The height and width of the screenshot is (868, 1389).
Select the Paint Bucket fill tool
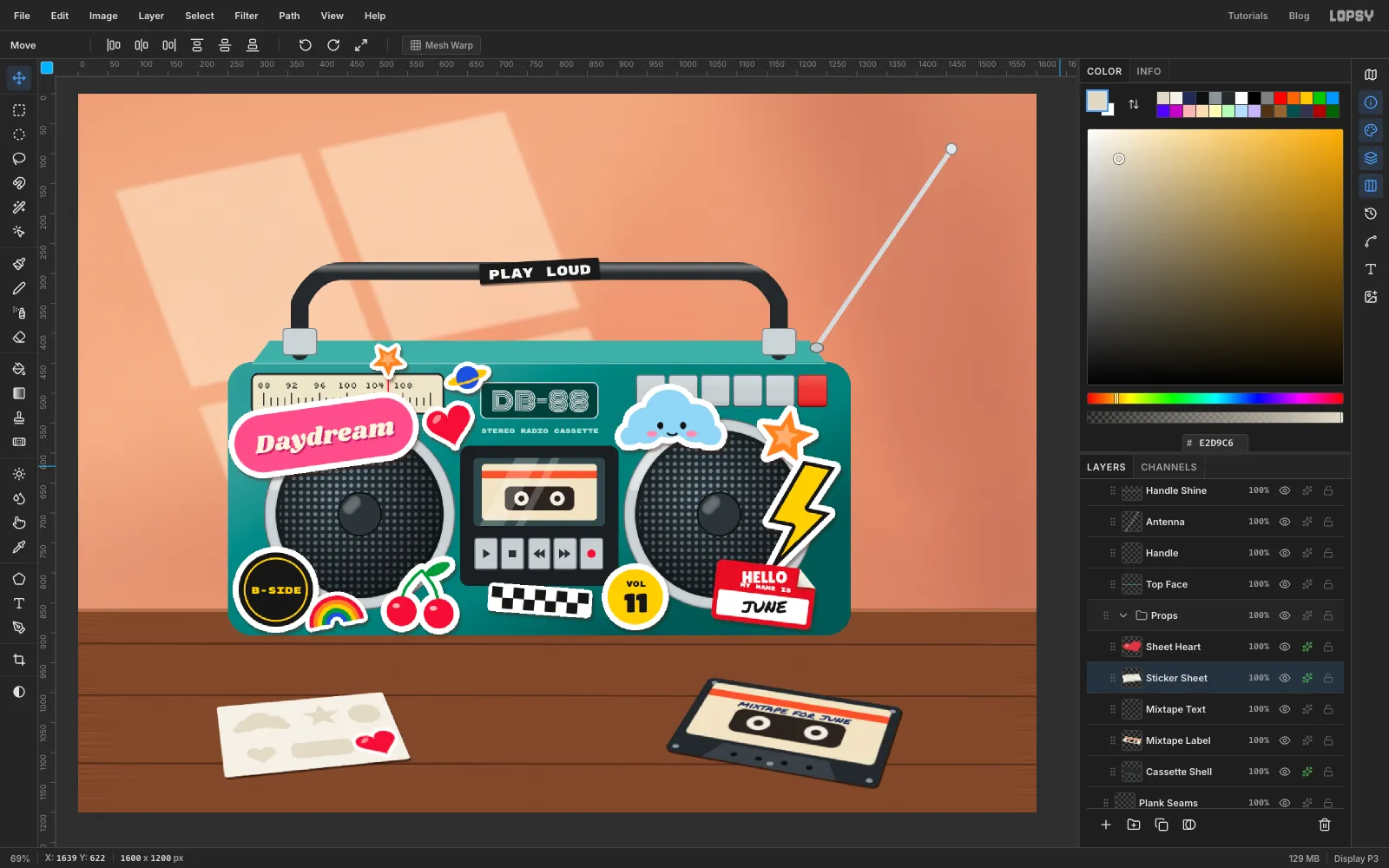click(19, 369)
